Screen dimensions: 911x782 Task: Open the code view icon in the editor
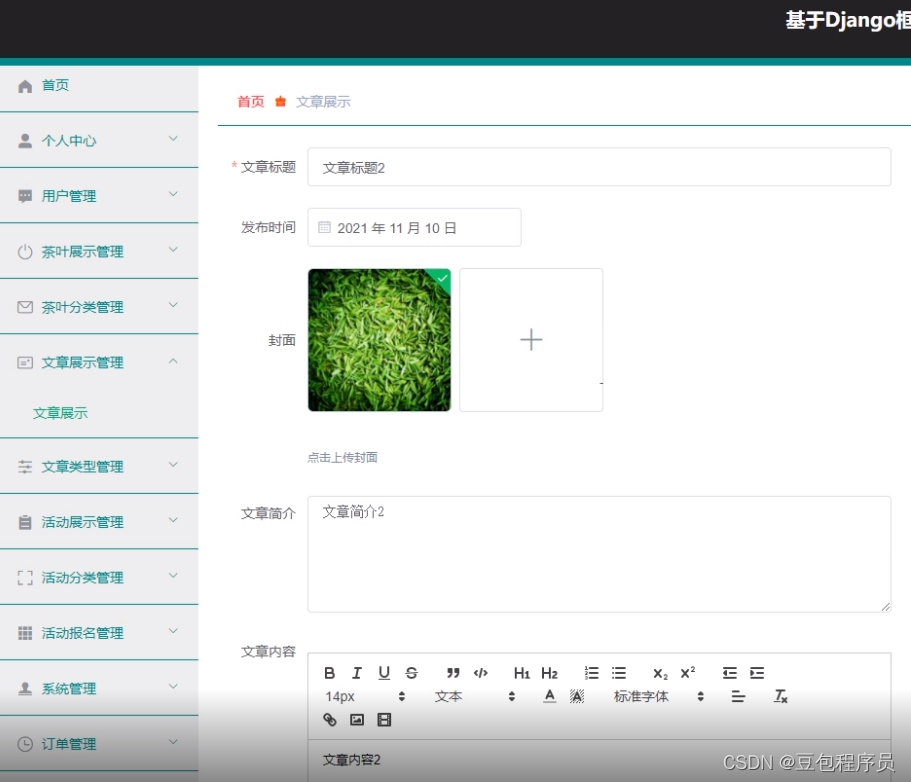(x=481, y=672)
